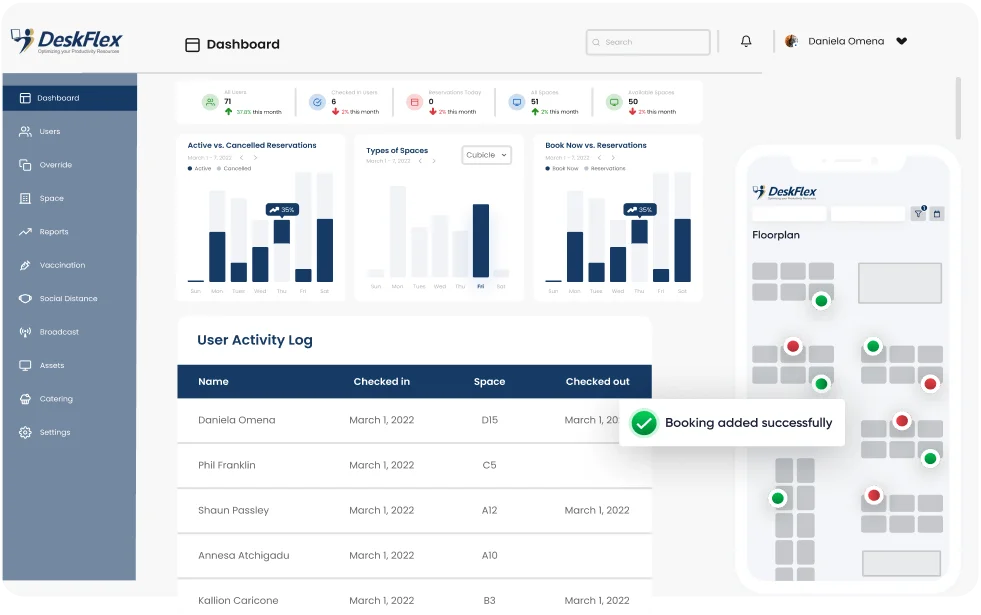Click the DeskFlex logo in mobile preview
The image size is (981, 615).
[x=785, y=192]
